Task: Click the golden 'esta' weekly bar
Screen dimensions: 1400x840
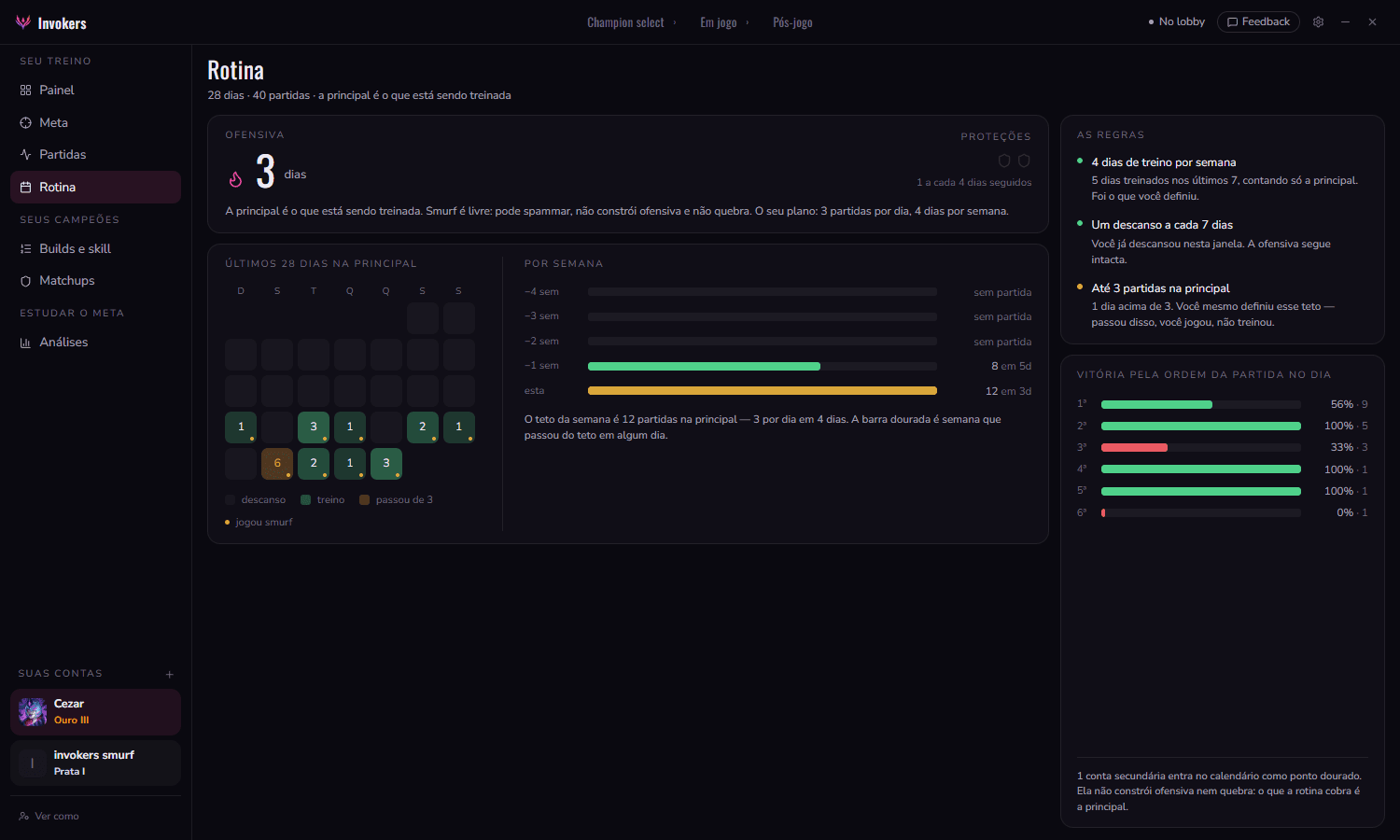Action: tap(763, 391)
